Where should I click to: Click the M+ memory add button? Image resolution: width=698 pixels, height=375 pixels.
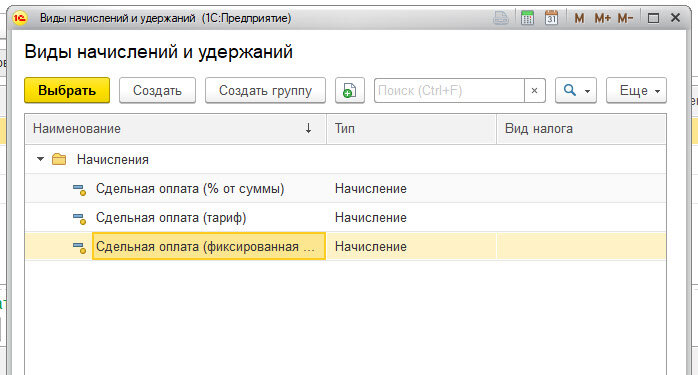603,18
